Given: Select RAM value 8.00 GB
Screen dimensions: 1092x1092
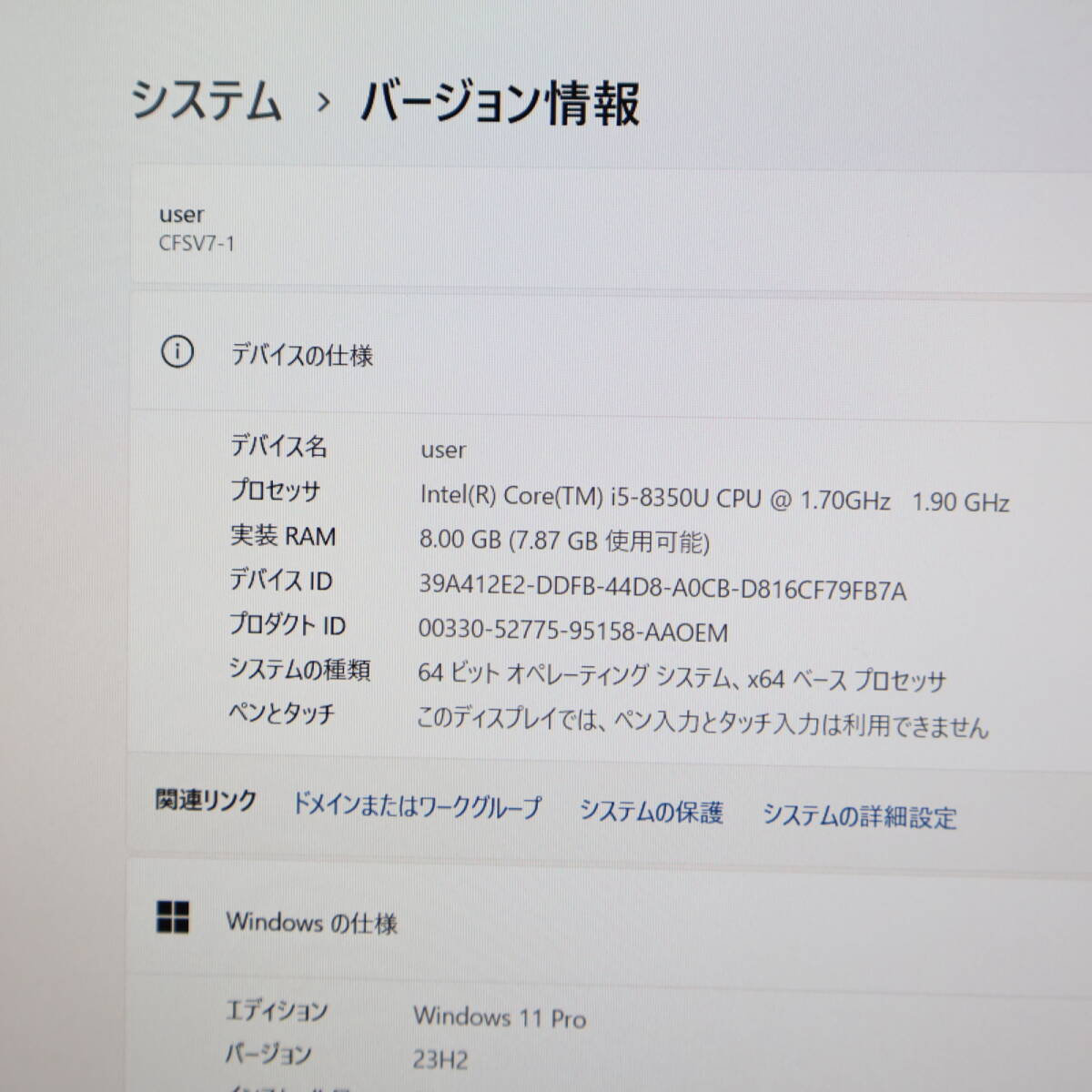Looking at the screenshot, I should [x=563, y=541].
